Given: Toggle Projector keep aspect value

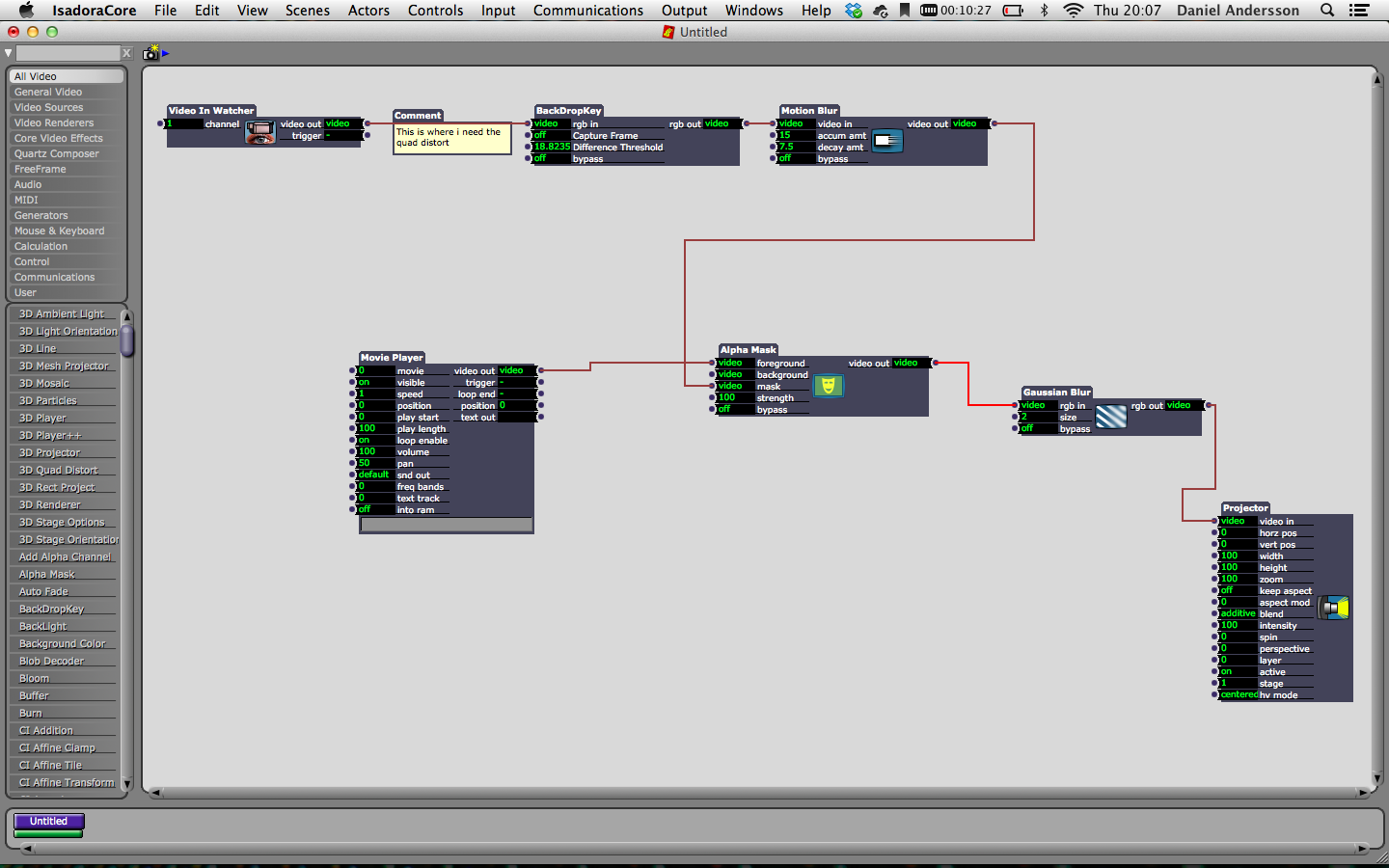Looking at the screenshot, I should pos(1238,591).
